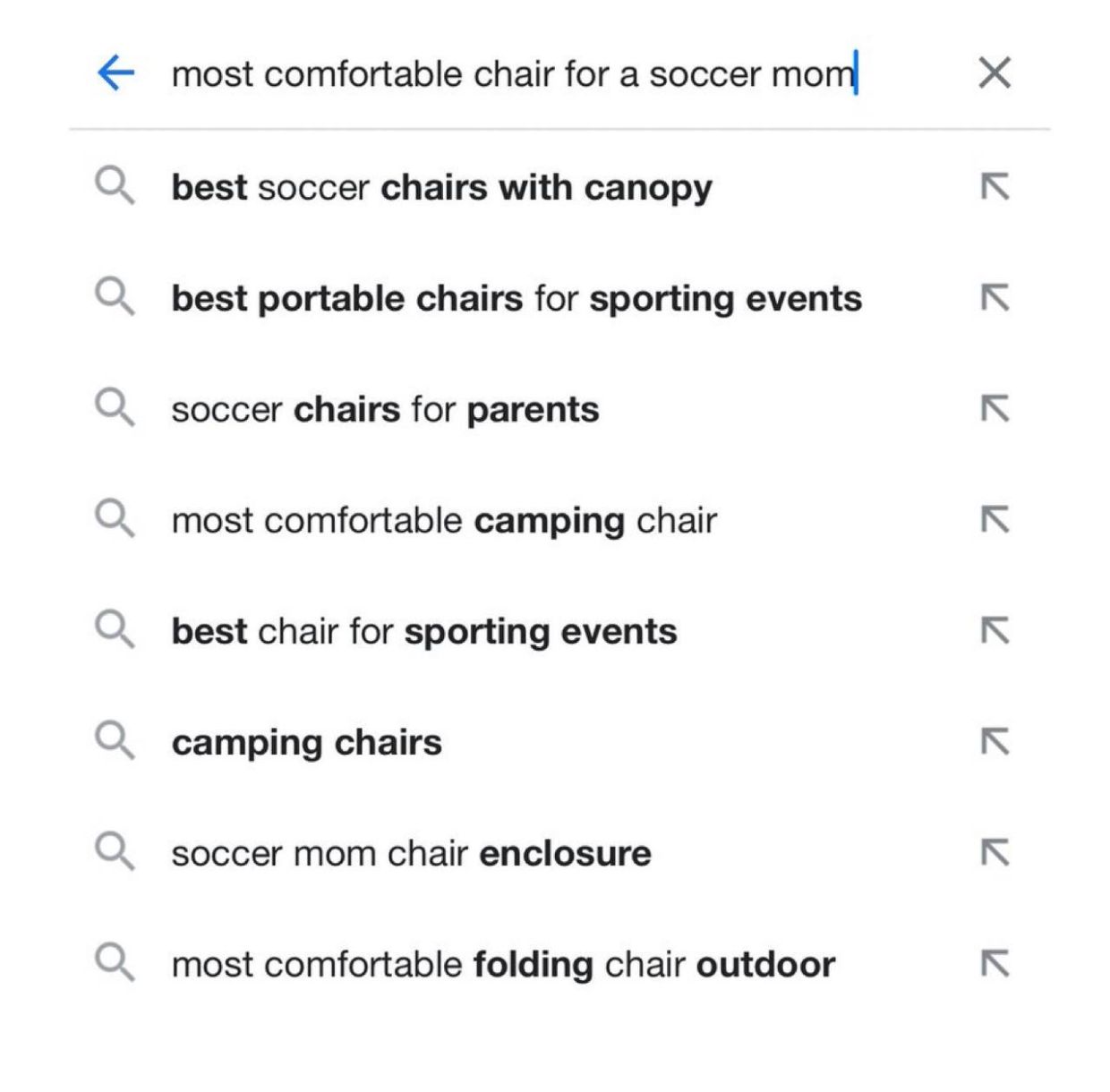Pick 'most comfortable camping chair' suggestion
This screenshot has width=1110, height=1092.
click(444, 520)
